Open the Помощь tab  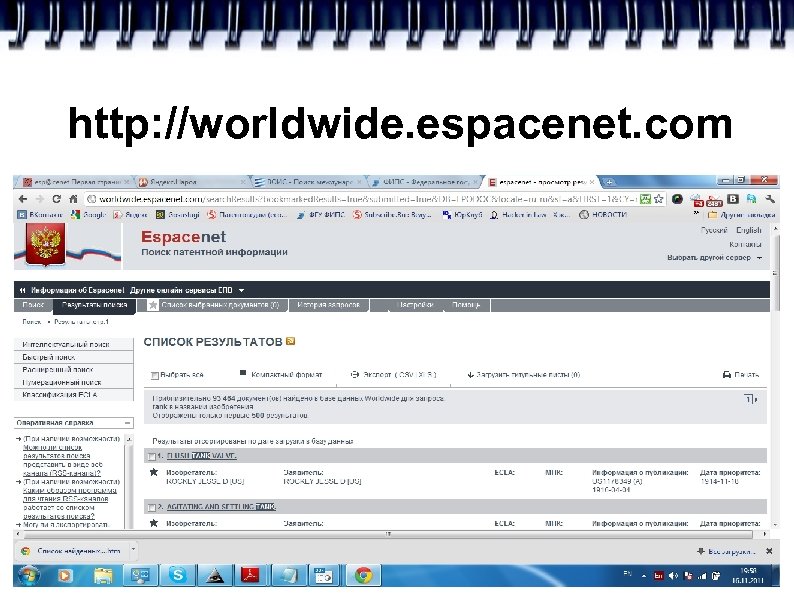tap(466, 305)
